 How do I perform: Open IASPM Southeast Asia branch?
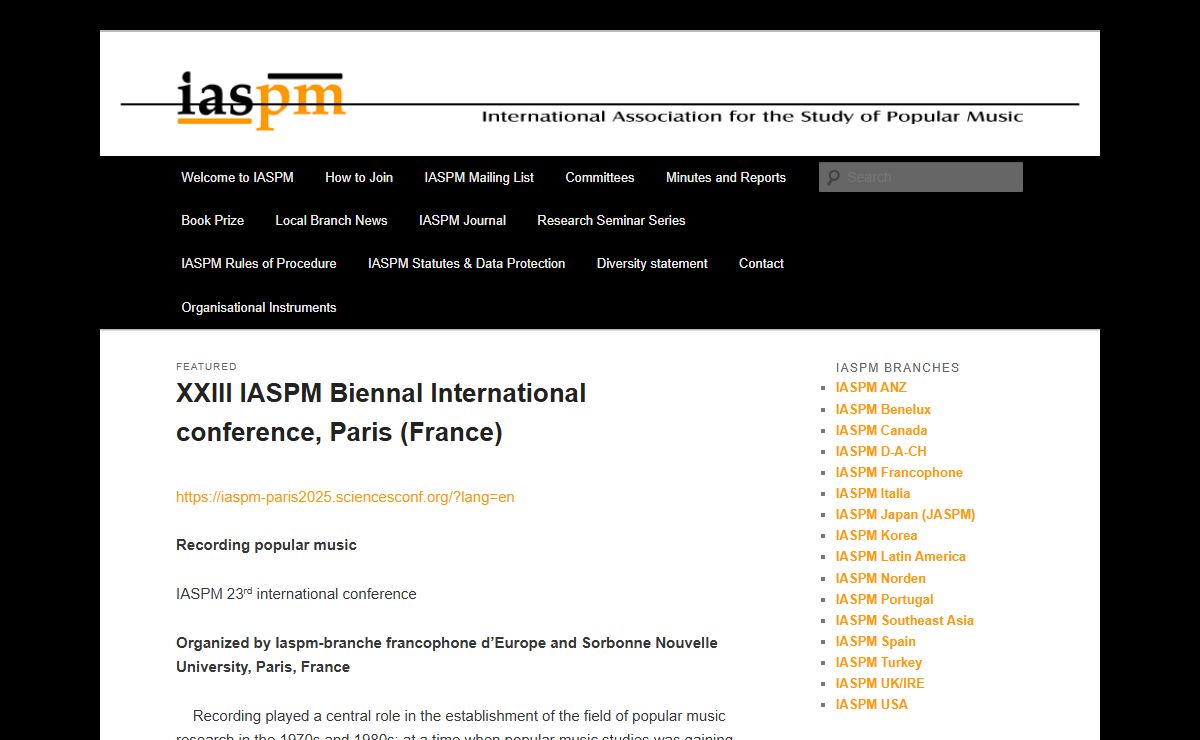click(905, 620)
